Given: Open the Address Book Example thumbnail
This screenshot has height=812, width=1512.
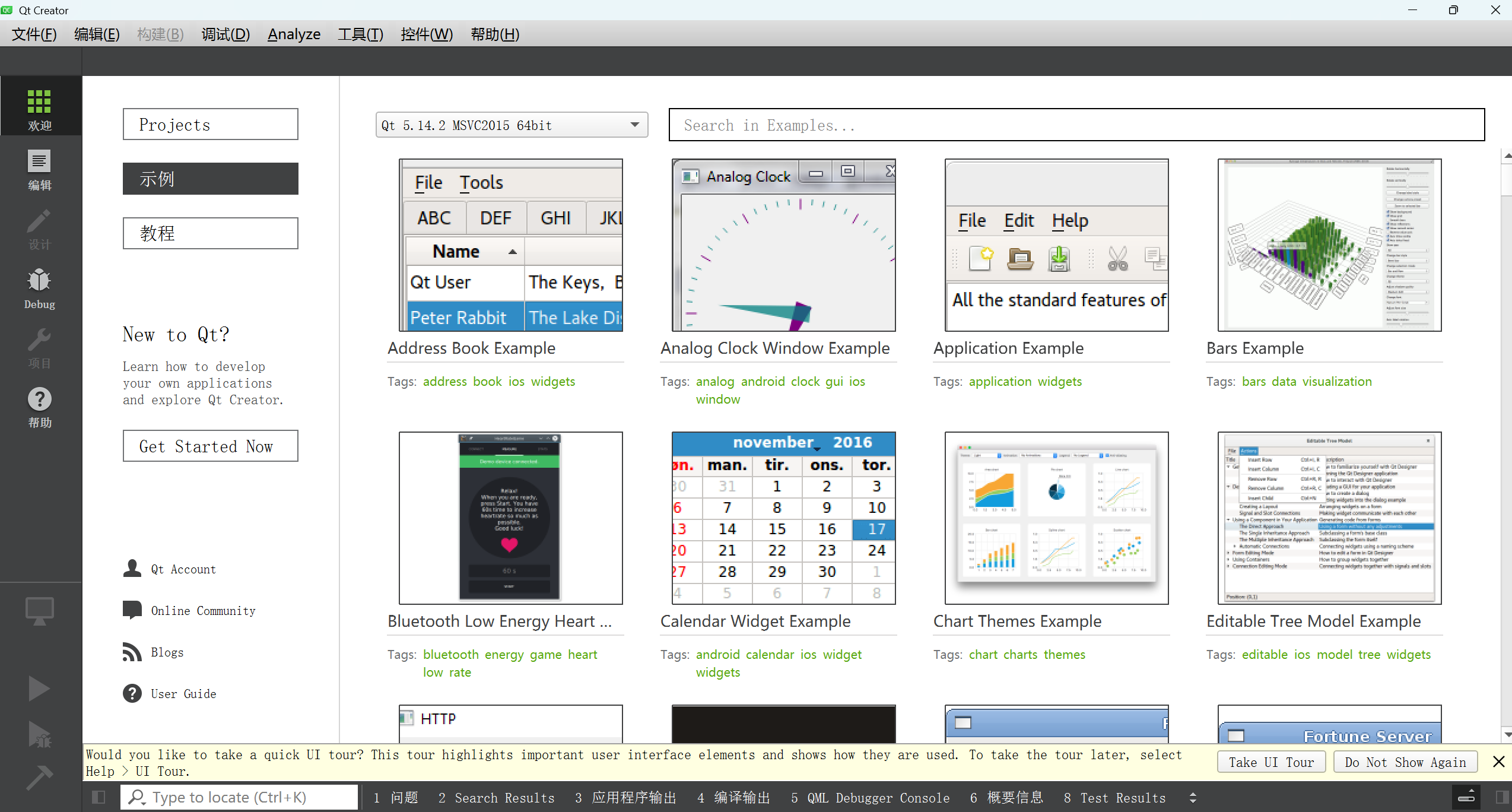Looking at the screenshot, I should pyautogui.click(x=511, y=245).
